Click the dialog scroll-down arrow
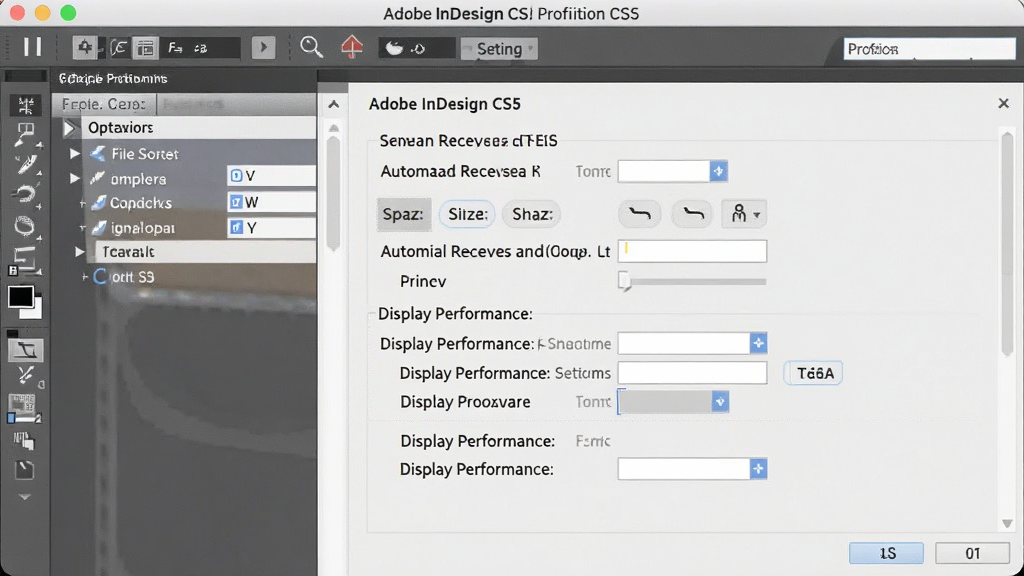The image size is (1024, 576). tap(1007, 524)
